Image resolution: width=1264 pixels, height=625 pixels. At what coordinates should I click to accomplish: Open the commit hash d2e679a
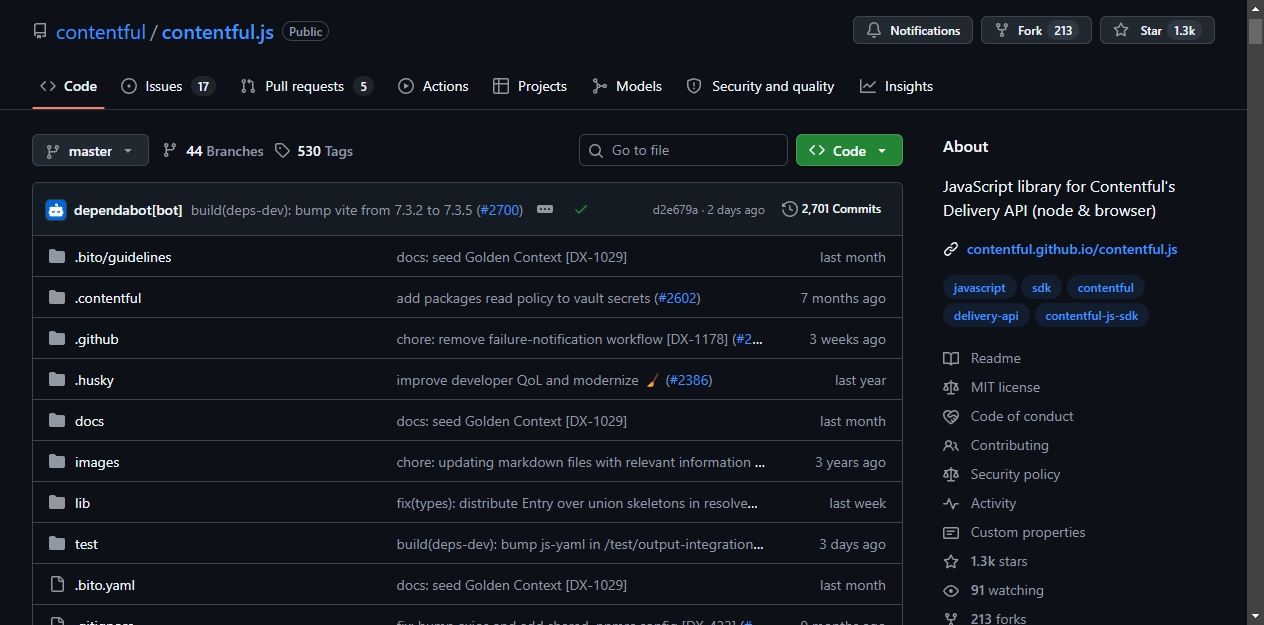click(x=675, y=210)
